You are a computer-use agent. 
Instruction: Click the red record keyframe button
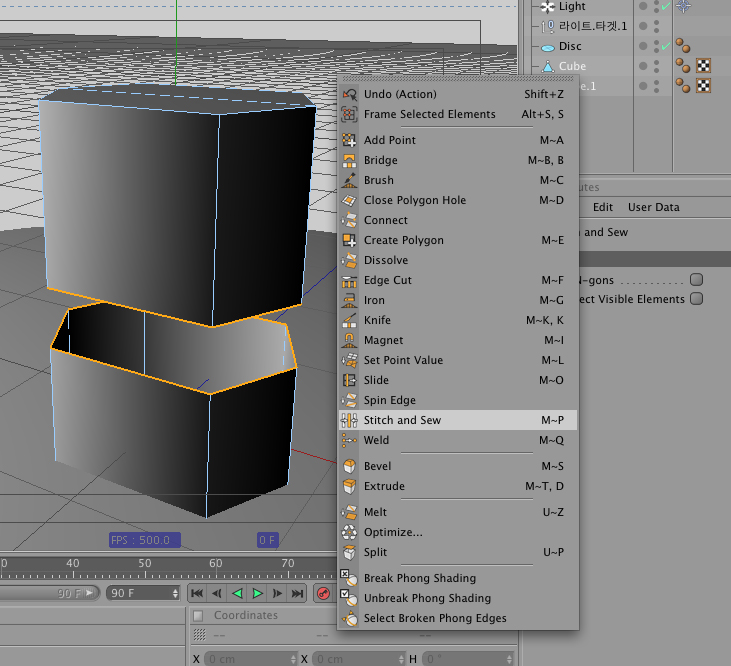[324, 593]
